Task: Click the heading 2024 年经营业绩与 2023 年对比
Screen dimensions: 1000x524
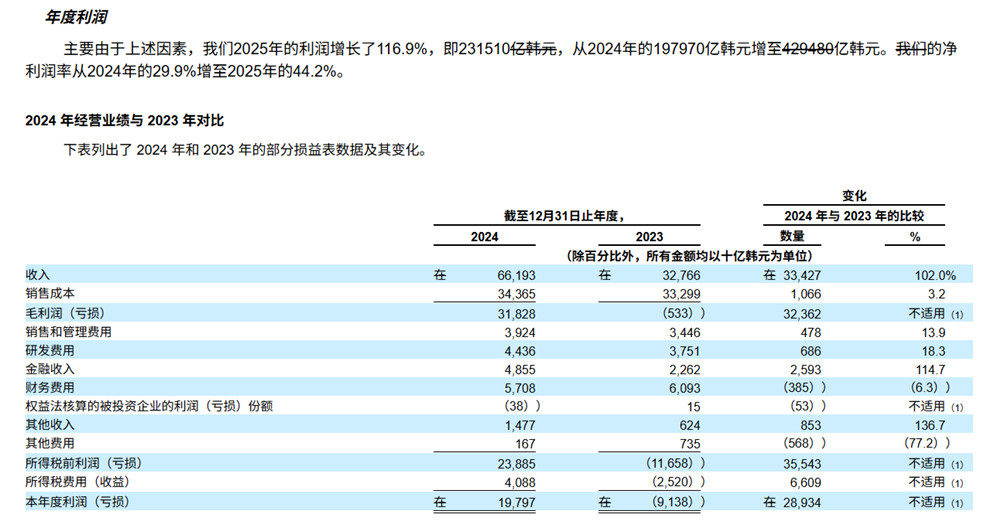Action: pyautogui.click(x=125, y=120)
